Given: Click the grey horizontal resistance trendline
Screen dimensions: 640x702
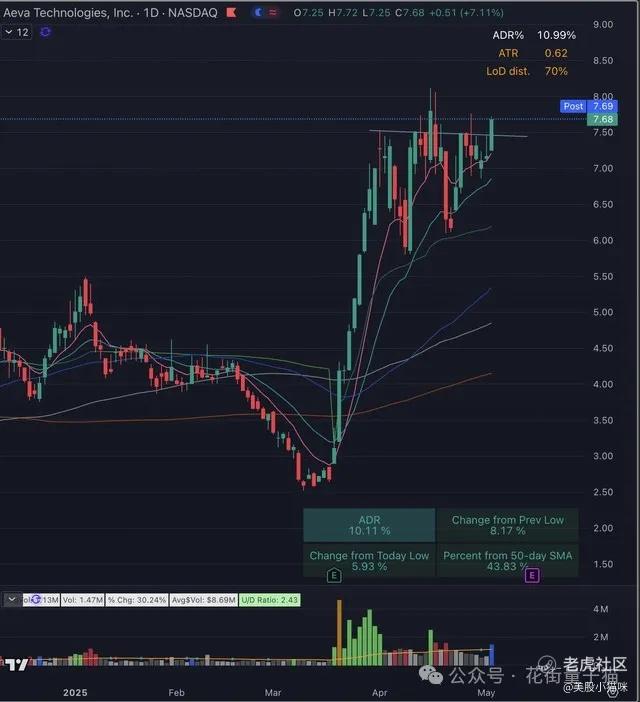Looking at the screenshot, I should [448, 133].
